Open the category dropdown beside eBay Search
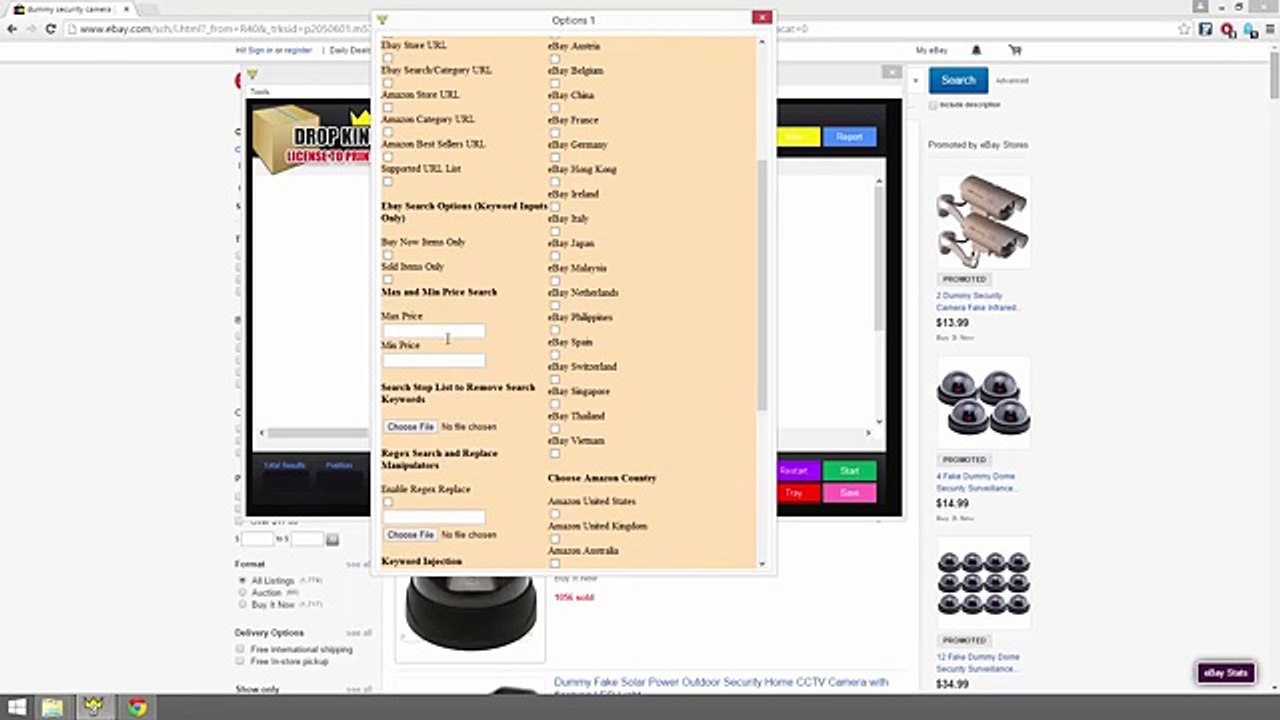The width and height of the screenshot is (1280, 720). coord(915,81)
